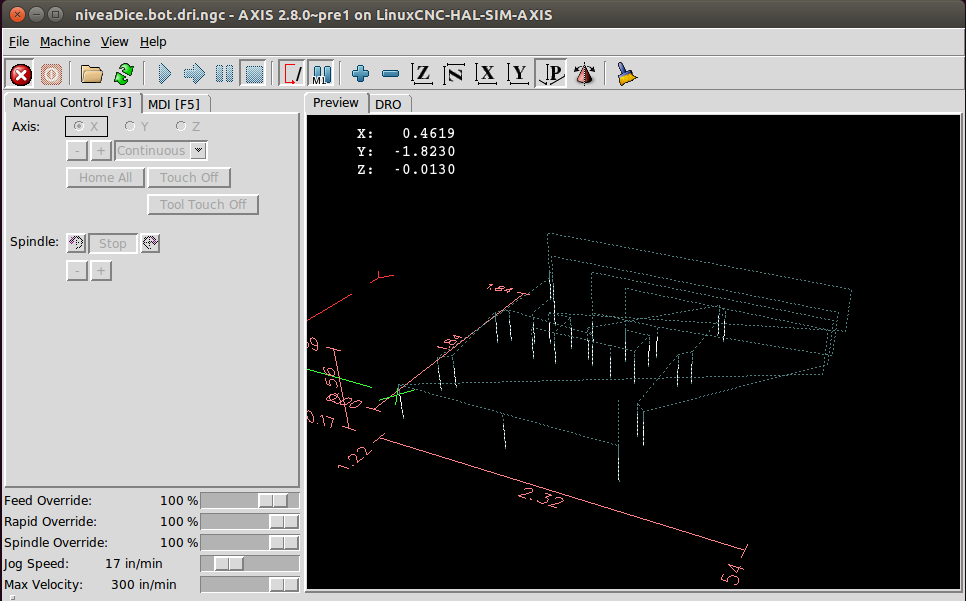Click the 2.32 dimension label in preview
The width and height of the screenshot is (966, 601).
click(x=541, y=497)
